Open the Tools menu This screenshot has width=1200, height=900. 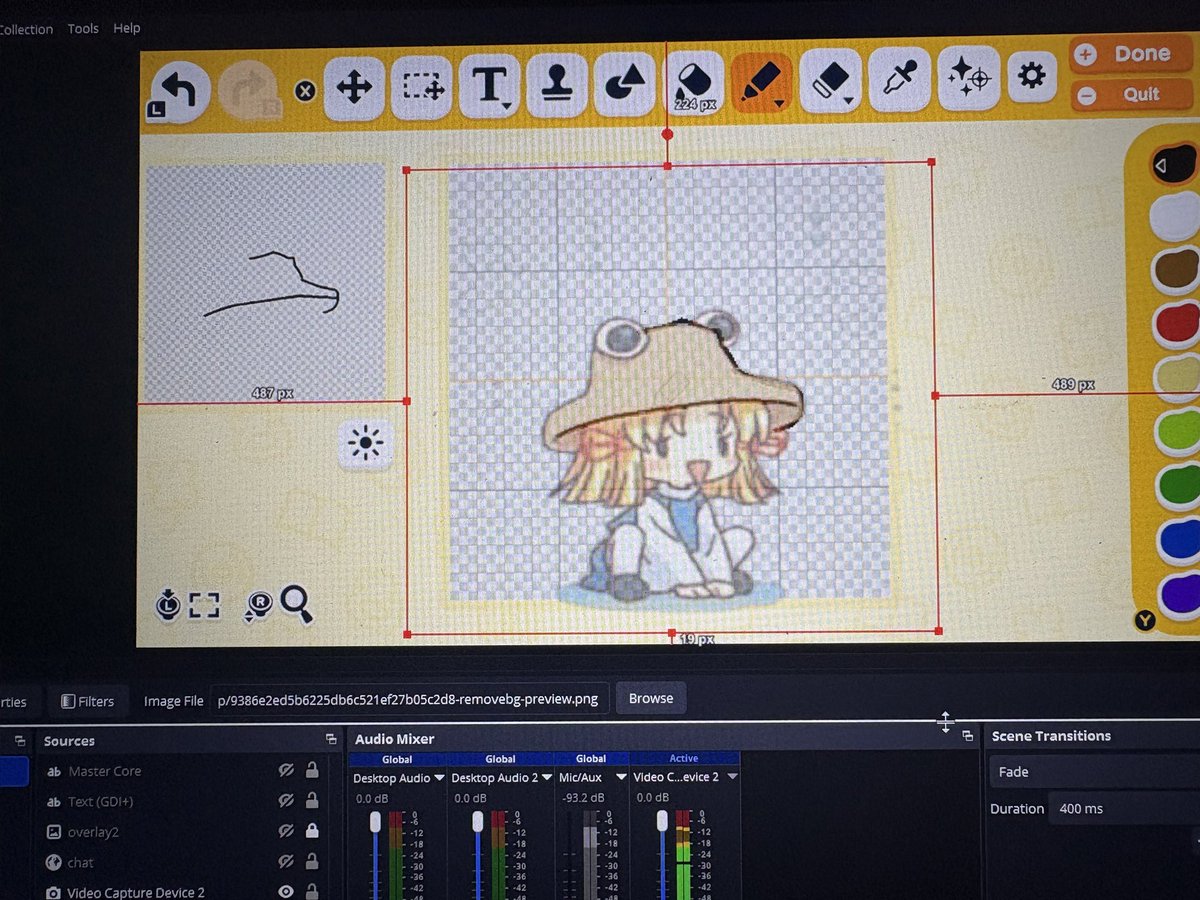[x=83, y=28]
